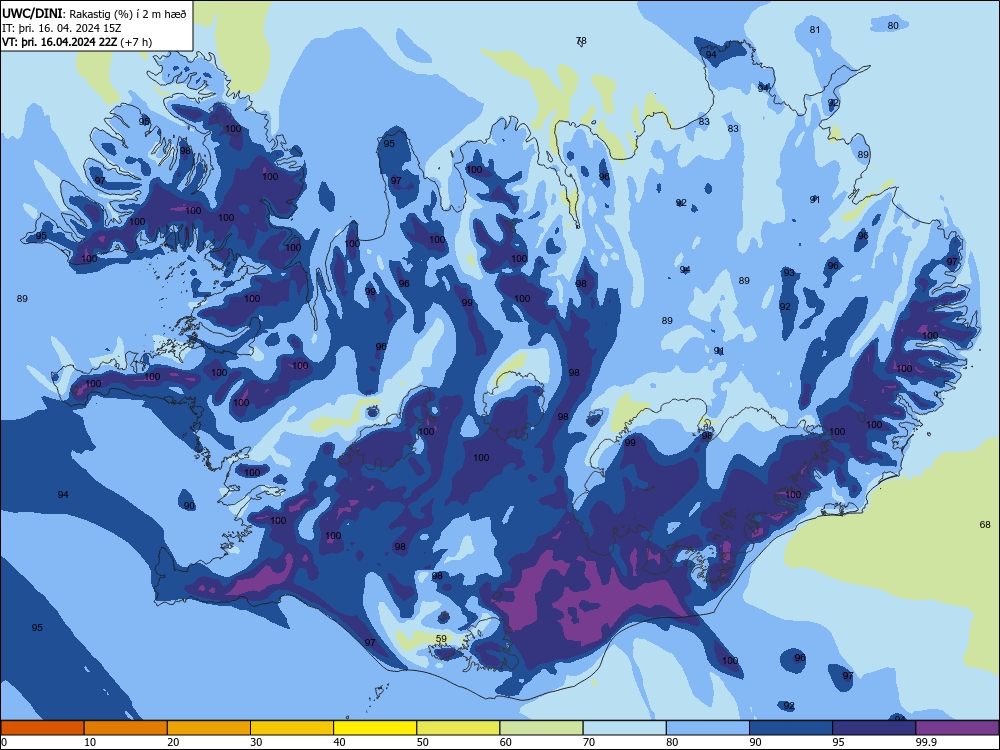Click the '99.9' legend tick label
Viewport: 1000px width, 750px height.
click(x=926, y=742)
